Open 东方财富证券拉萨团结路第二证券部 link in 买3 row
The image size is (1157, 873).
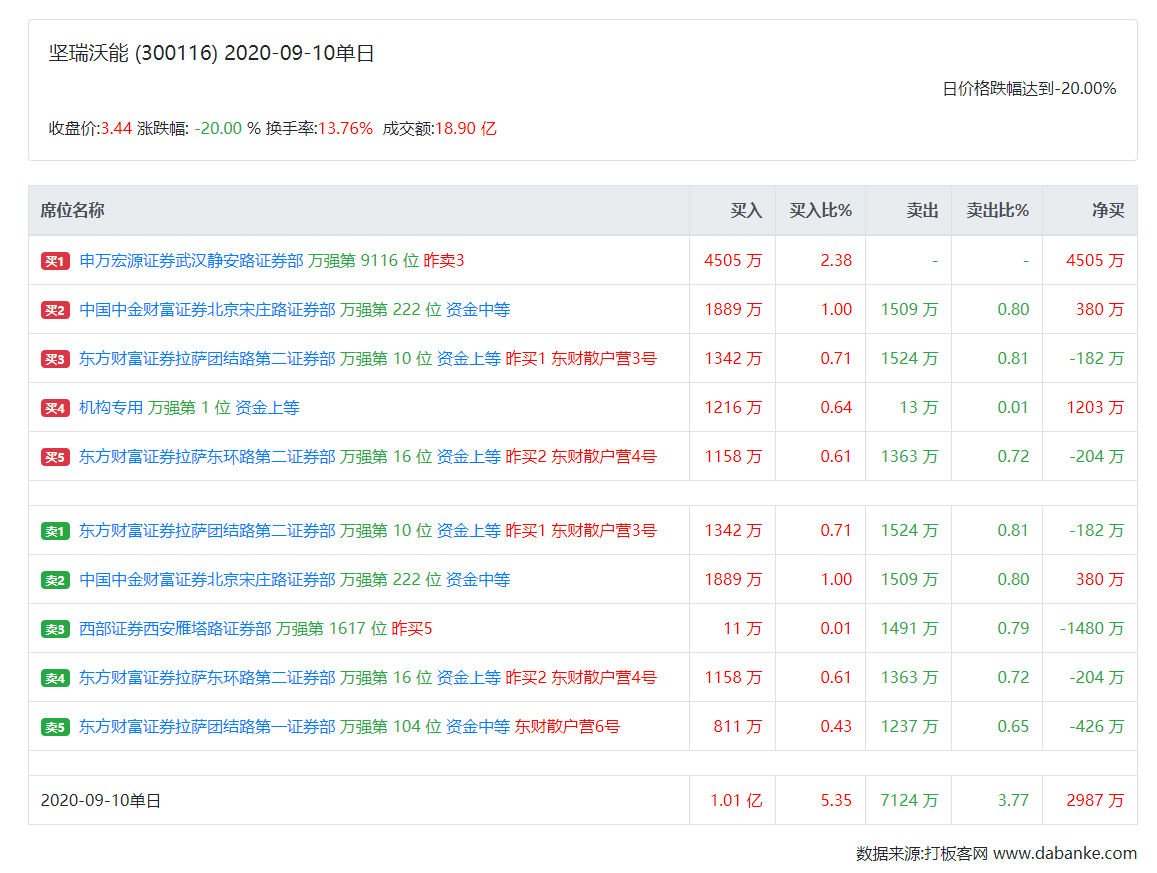pos(207,359)
